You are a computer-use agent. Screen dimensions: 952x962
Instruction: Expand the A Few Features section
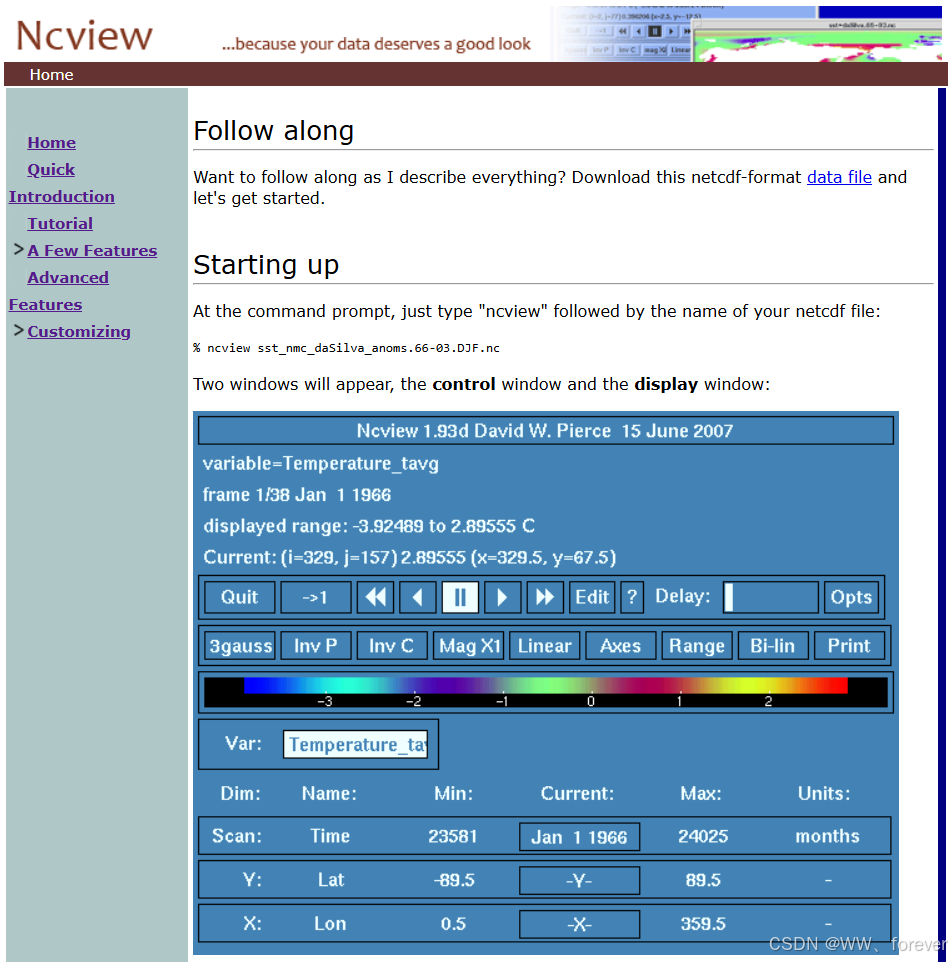[93, 250]
